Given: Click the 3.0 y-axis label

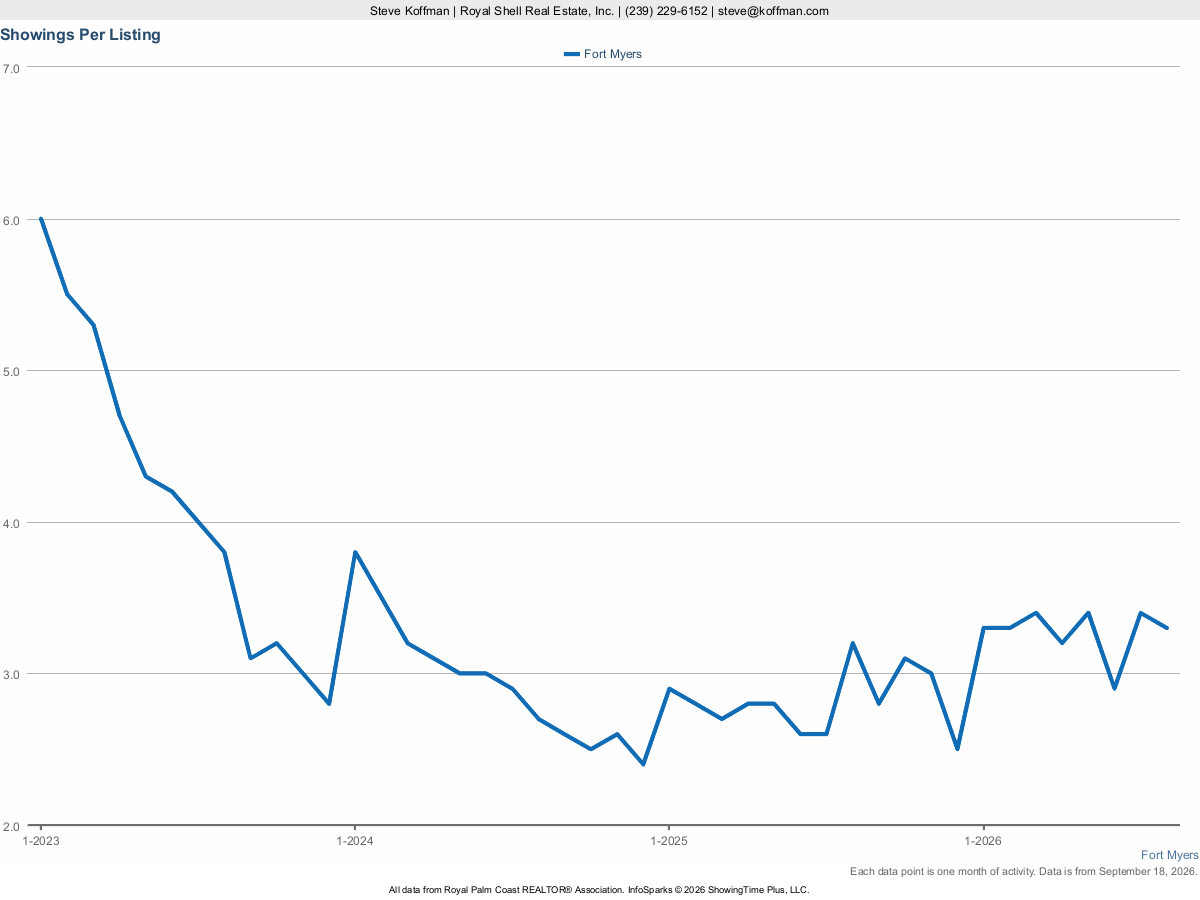Looking at the screenshot, I should [11, 674].
